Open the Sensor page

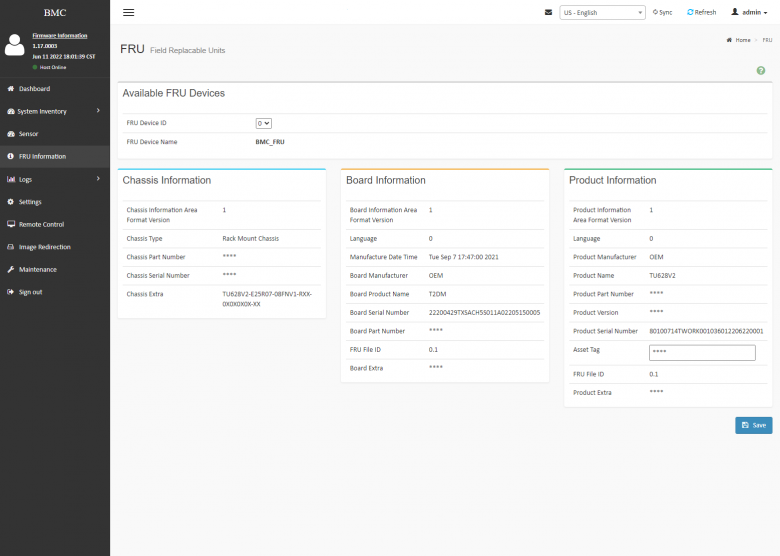[28, 134]
